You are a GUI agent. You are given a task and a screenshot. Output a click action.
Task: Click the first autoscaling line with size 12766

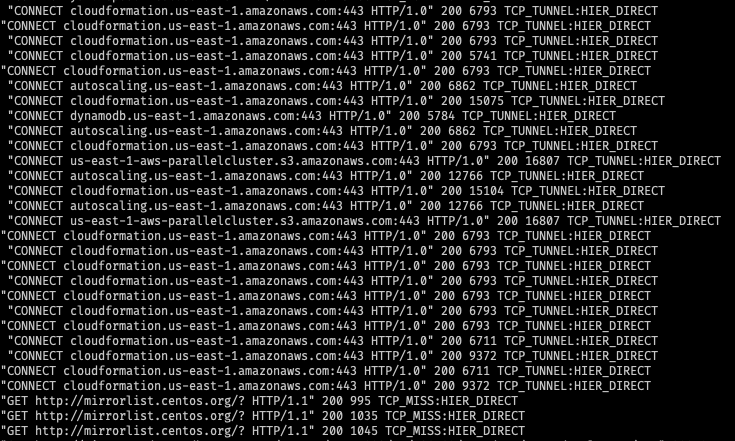[x=325, y=176]
